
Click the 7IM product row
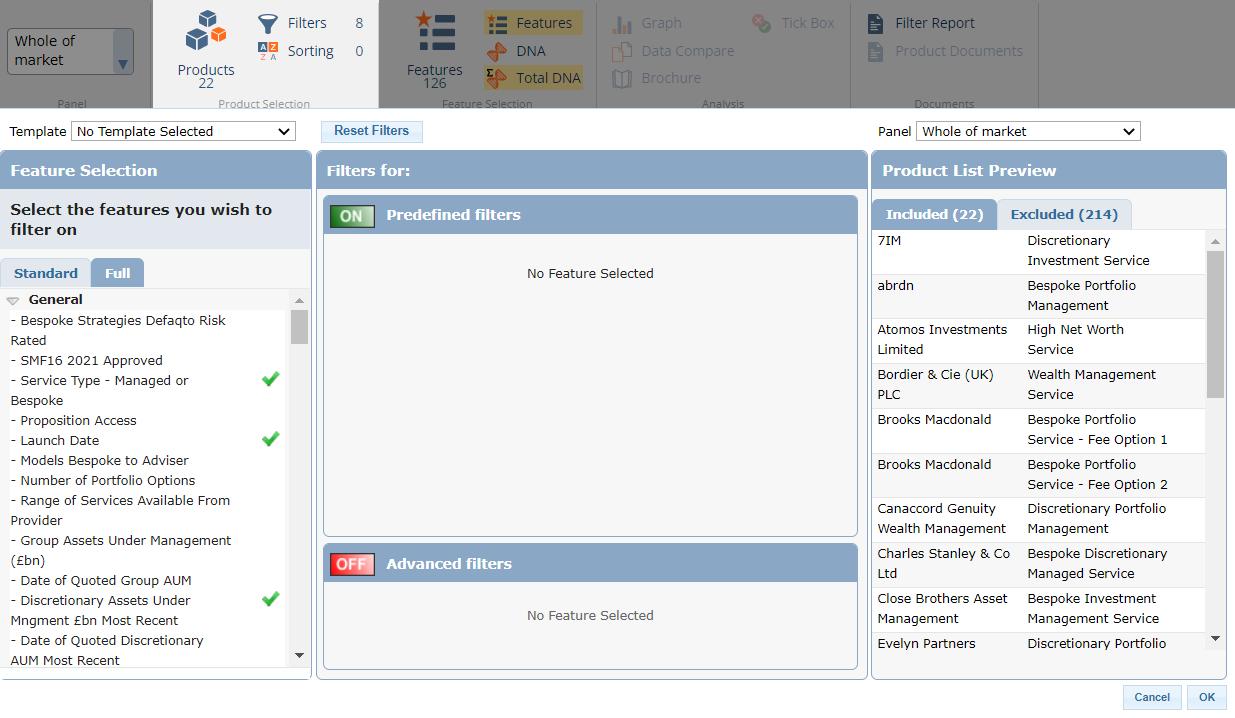[x=1038, y=251]
